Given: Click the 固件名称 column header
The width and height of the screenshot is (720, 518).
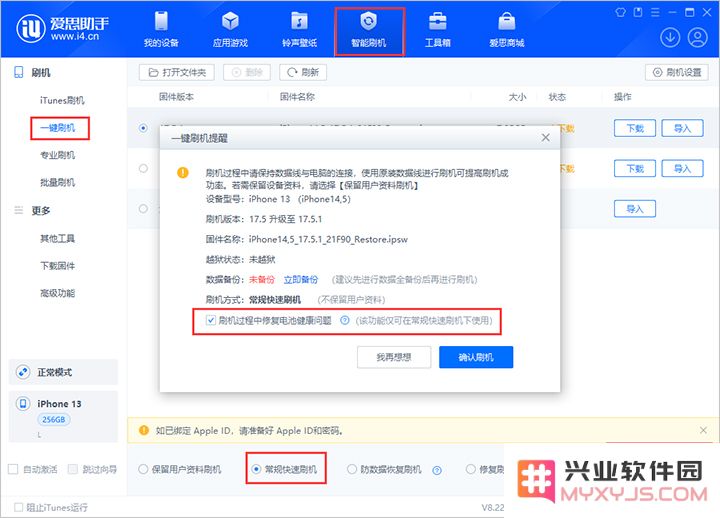Looking at the screenshot, I should coord(297,97).
